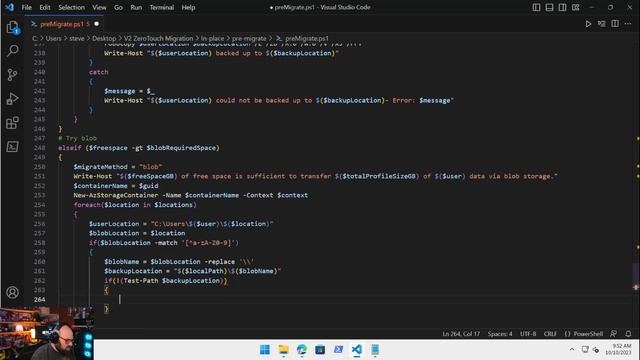The height and width of the screenshot is (360, 640).
Task: Click V2 ZeroTouch Migration breadcrumb
Action: pyautogui.click(x=158, y=38)
